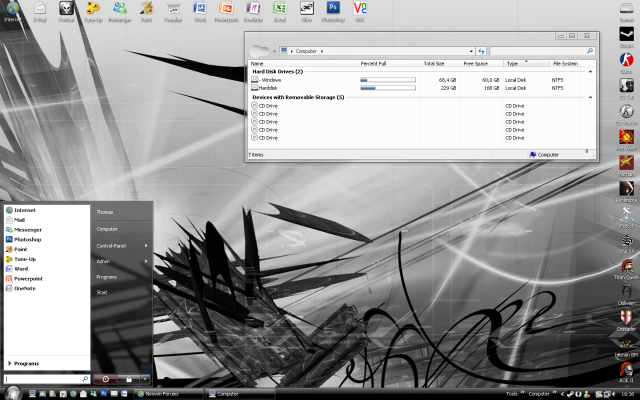Click the refresh button next to address bar

coord(481,51)
